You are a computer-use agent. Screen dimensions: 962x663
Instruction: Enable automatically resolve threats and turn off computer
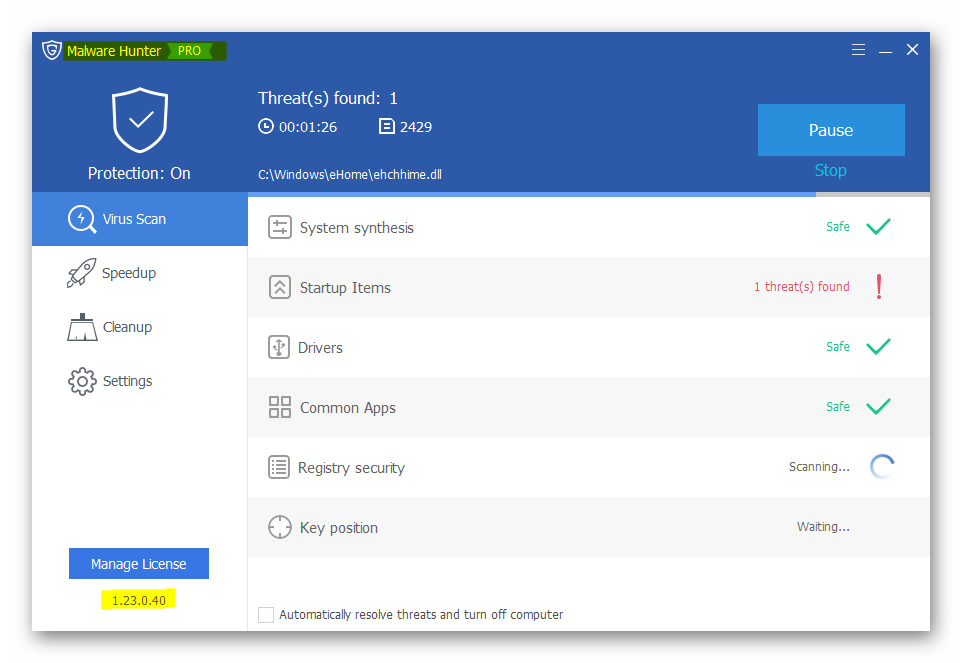click(266, 615)
